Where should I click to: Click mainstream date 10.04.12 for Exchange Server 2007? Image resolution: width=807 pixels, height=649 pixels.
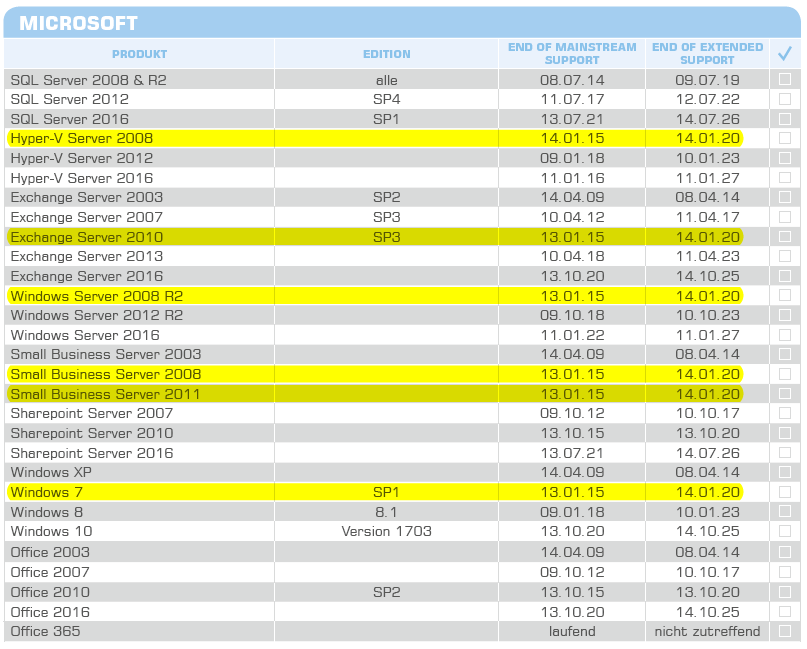572,217
